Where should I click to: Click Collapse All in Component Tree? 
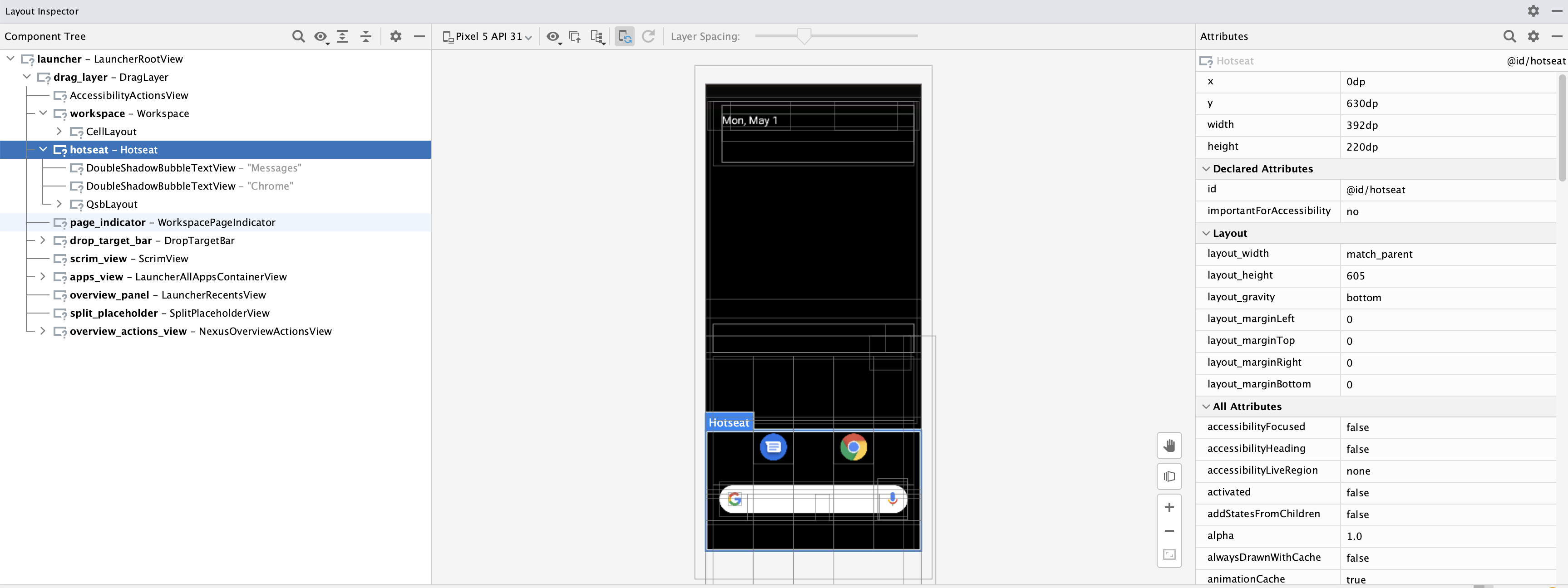tap(366, 36)
